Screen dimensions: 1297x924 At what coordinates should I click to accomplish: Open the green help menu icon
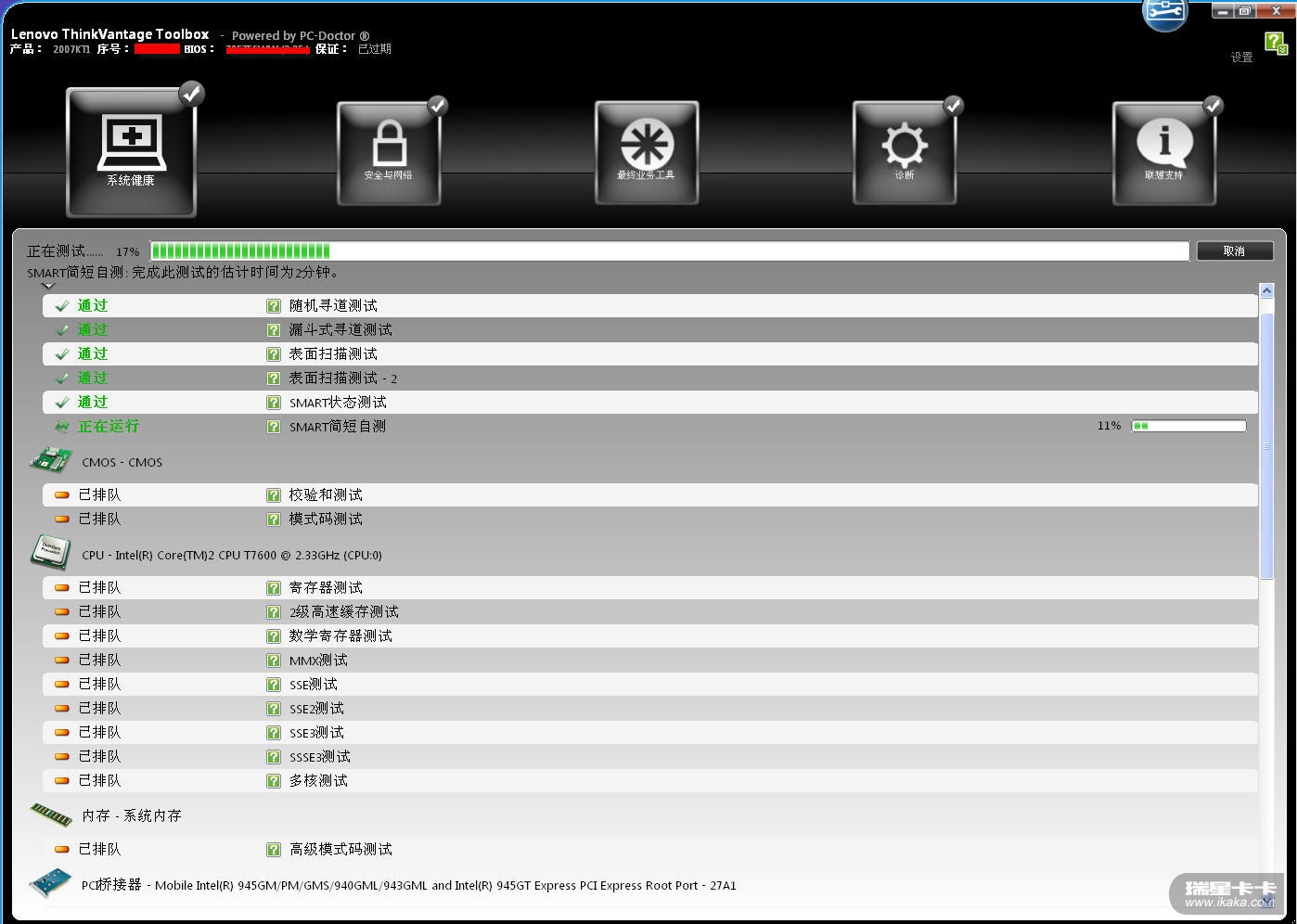click(x=1276, y=43)
